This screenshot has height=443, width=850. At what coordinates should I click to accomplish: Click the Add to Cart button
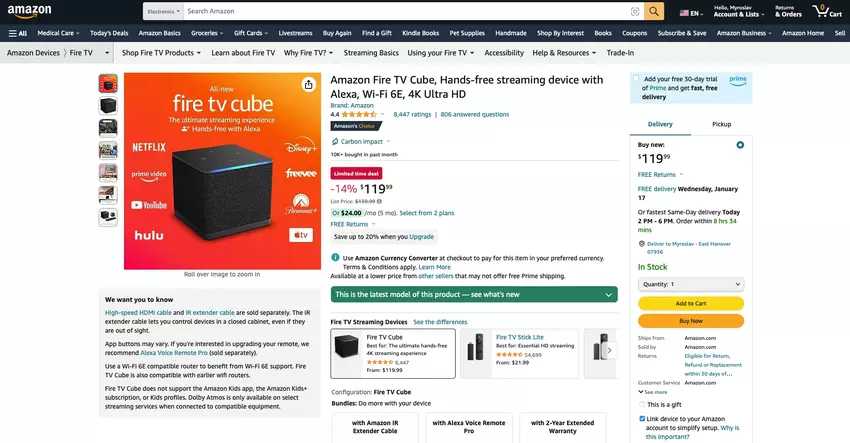[x=691, y=304]
